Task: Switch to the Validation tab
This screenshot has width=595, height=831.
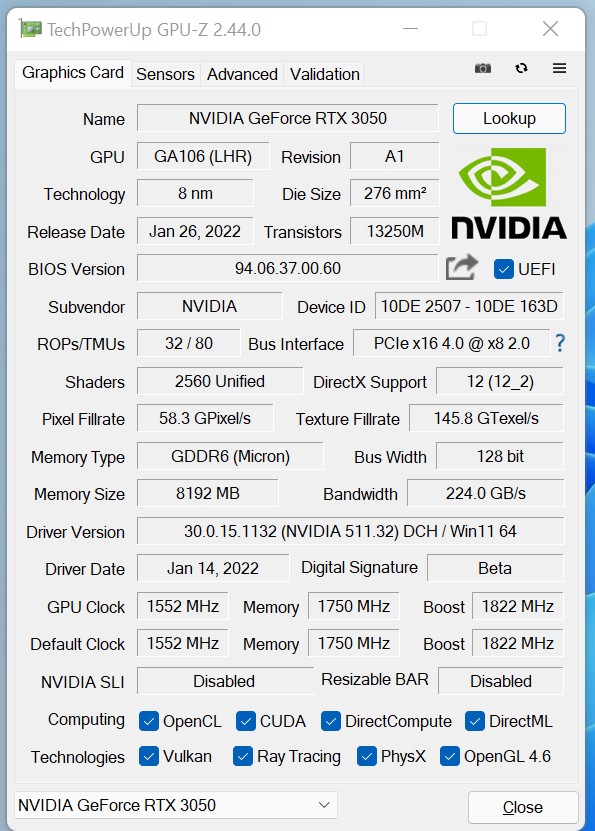Action: [325, 74]
